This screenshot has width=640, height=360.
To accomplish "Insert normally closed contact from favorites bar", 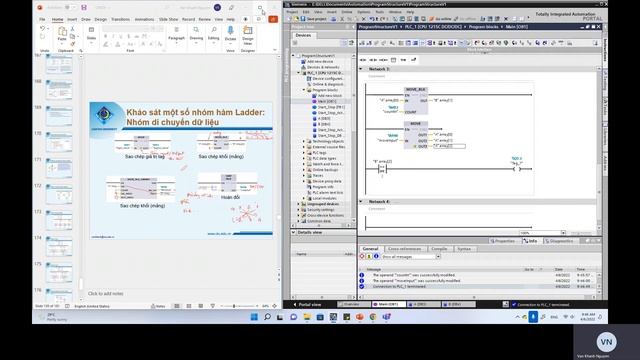I will pyautogui.click(x=373, y=60).
